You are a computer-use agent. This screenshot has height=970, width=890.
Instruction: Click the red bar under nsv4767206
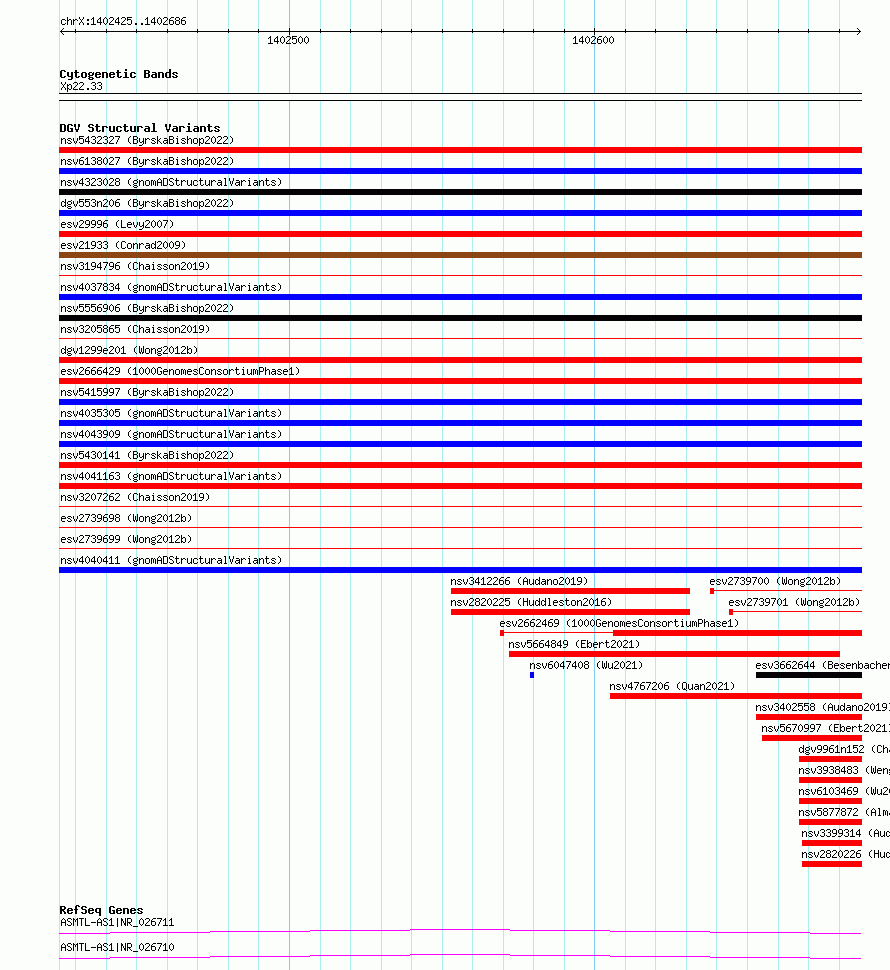(x=735, y=697)
